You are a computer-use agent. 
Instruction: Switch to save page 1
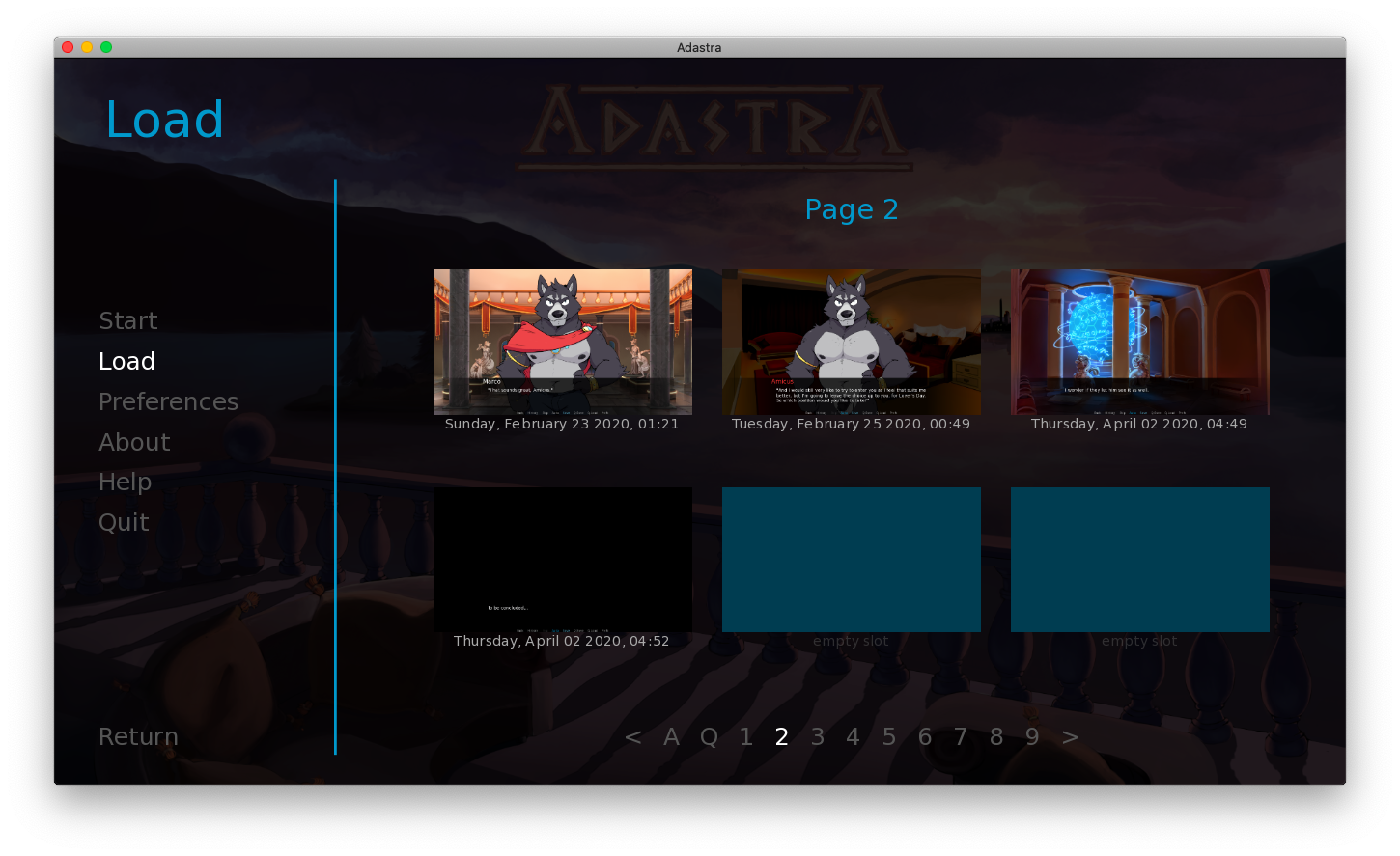coord(745,737)
